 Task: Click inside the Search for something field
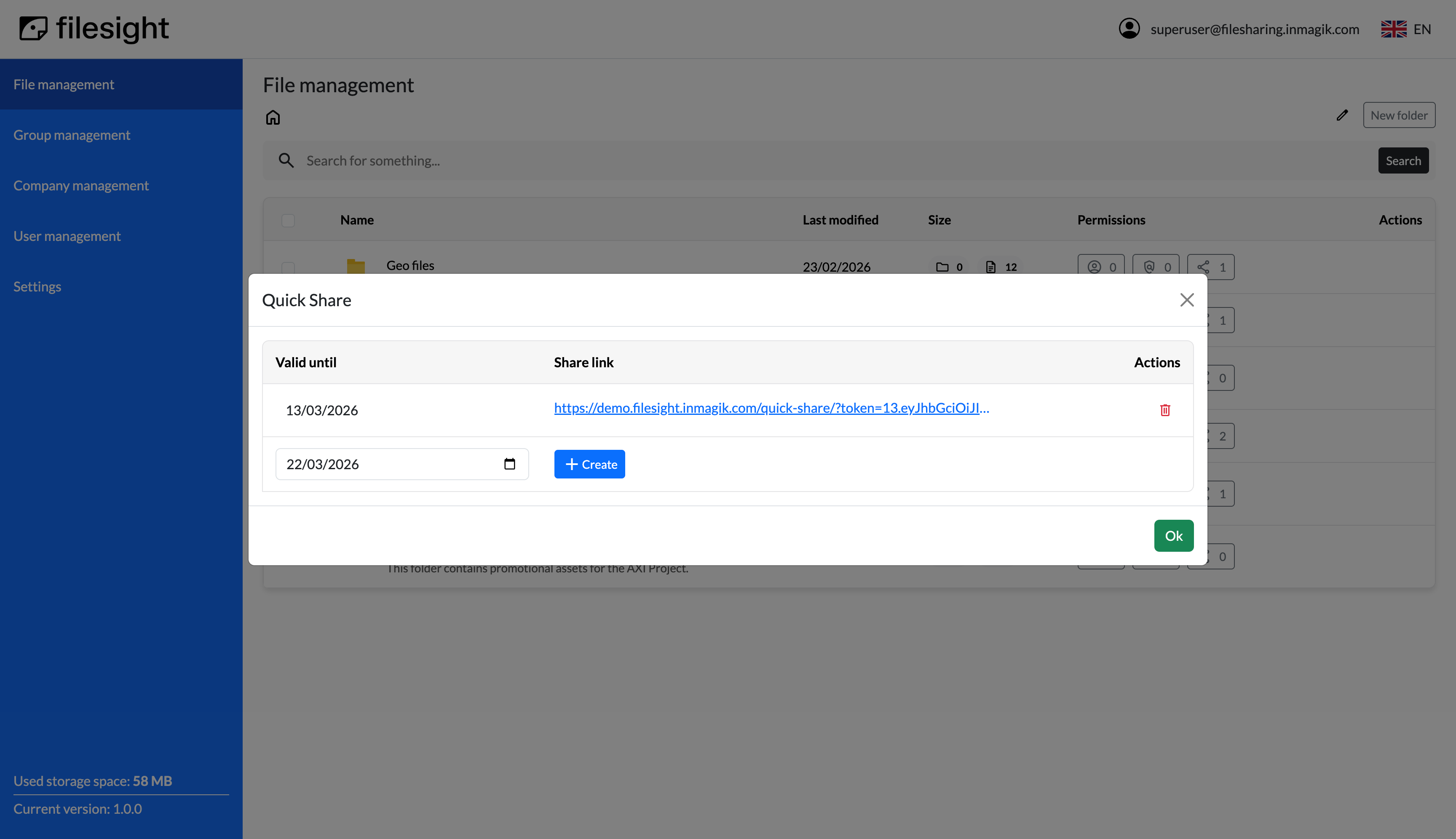(519, 160)
